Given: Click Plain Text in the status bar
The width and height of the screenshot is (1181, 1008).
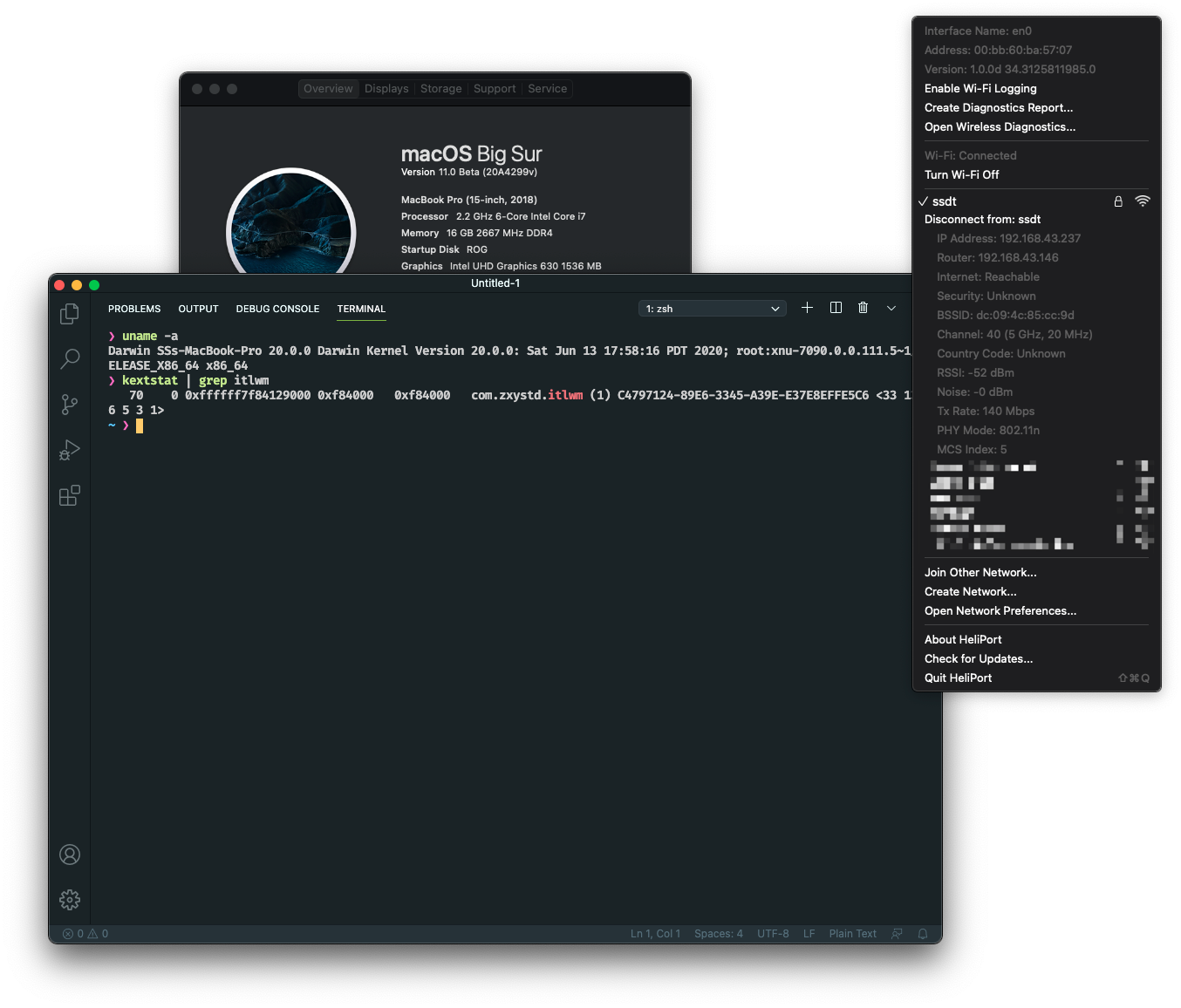Looking at the screenshot, I should (852, 933).
